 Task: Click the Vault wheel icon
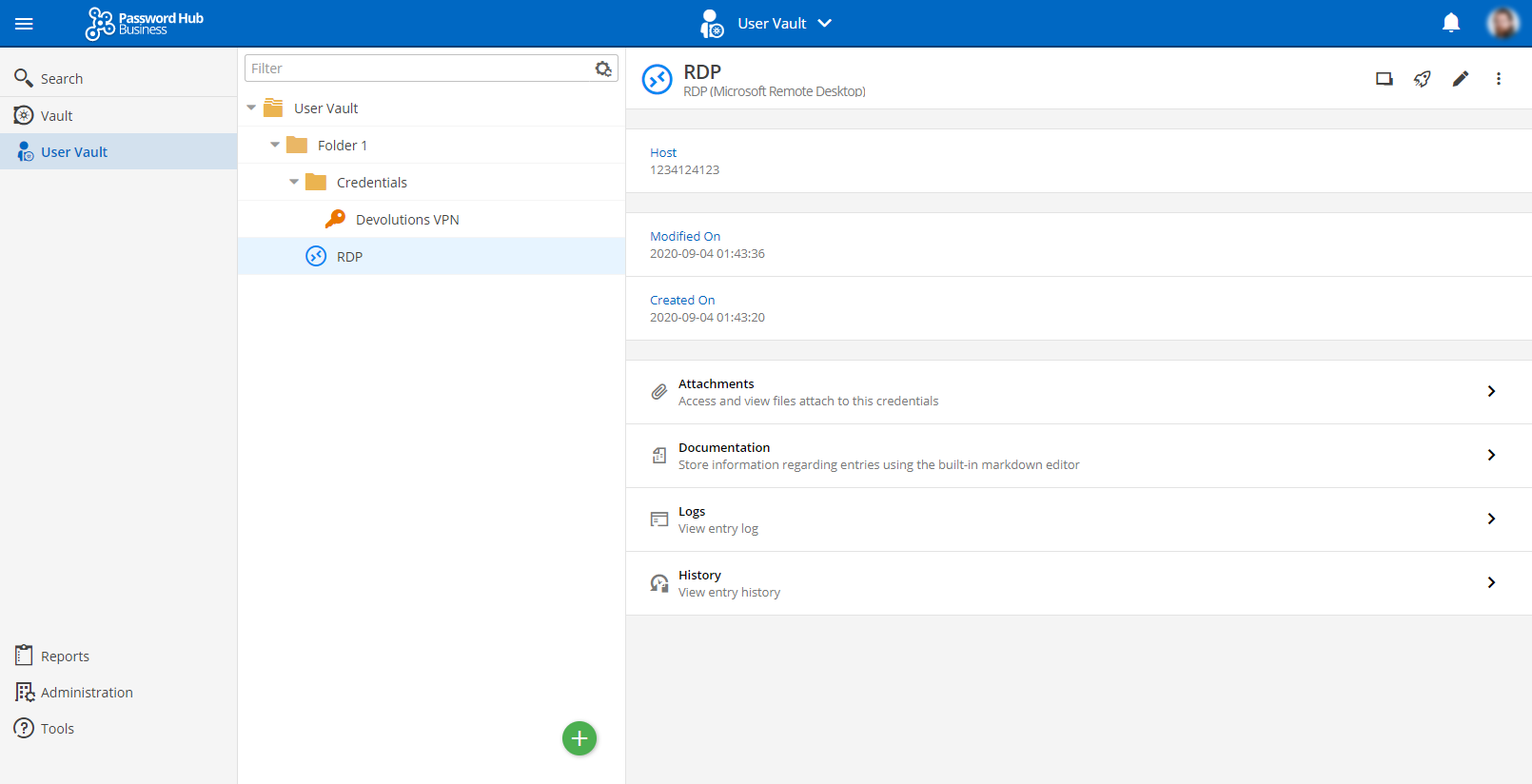(24, 115)
